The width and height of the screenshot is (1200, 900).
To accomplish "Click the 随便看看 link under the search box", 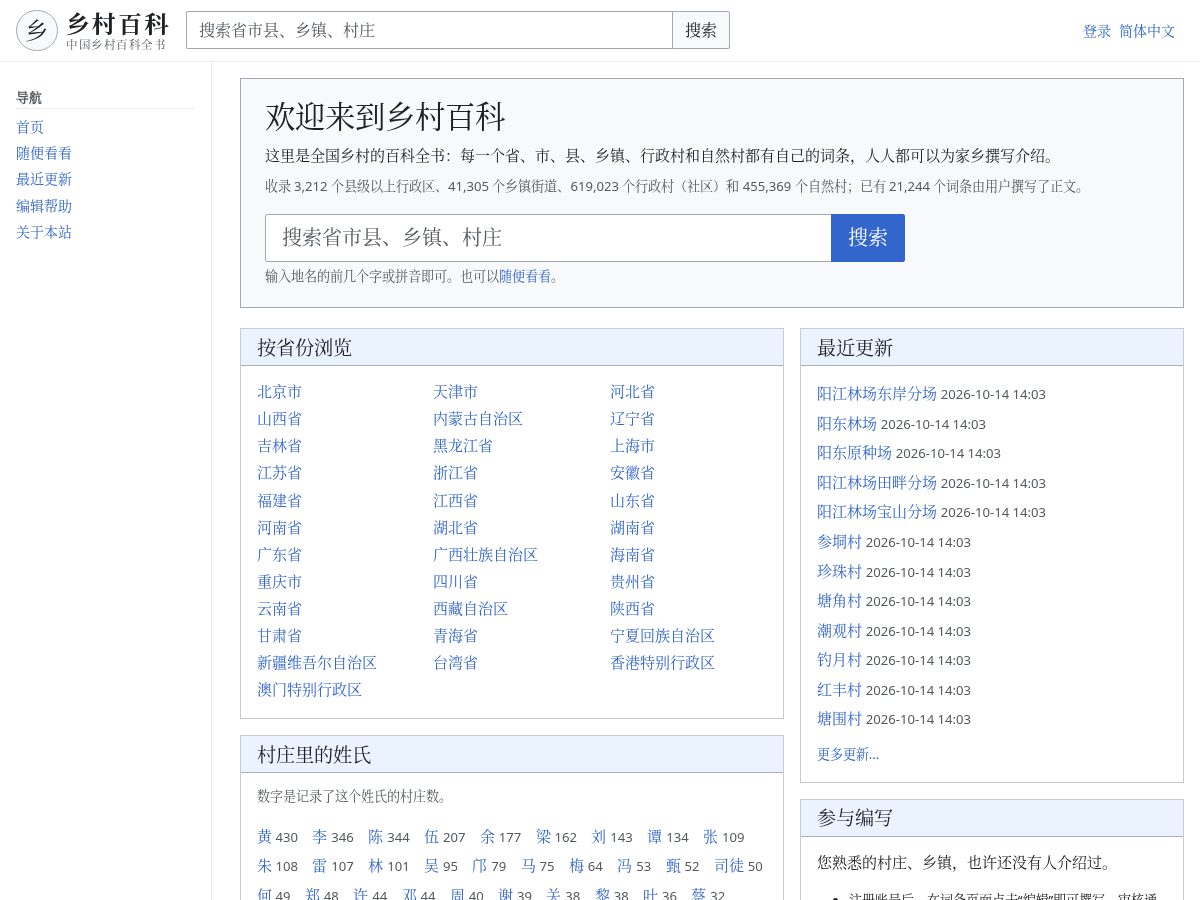I will coord(525,277).
